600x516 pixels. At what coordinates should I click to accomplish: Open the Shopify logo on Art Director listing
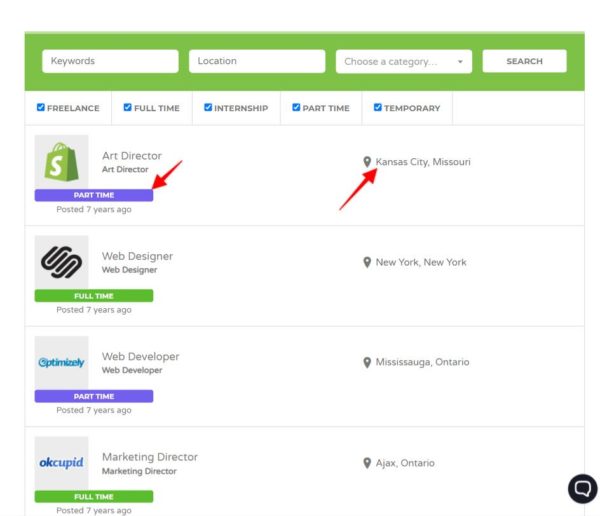(61, 162)
